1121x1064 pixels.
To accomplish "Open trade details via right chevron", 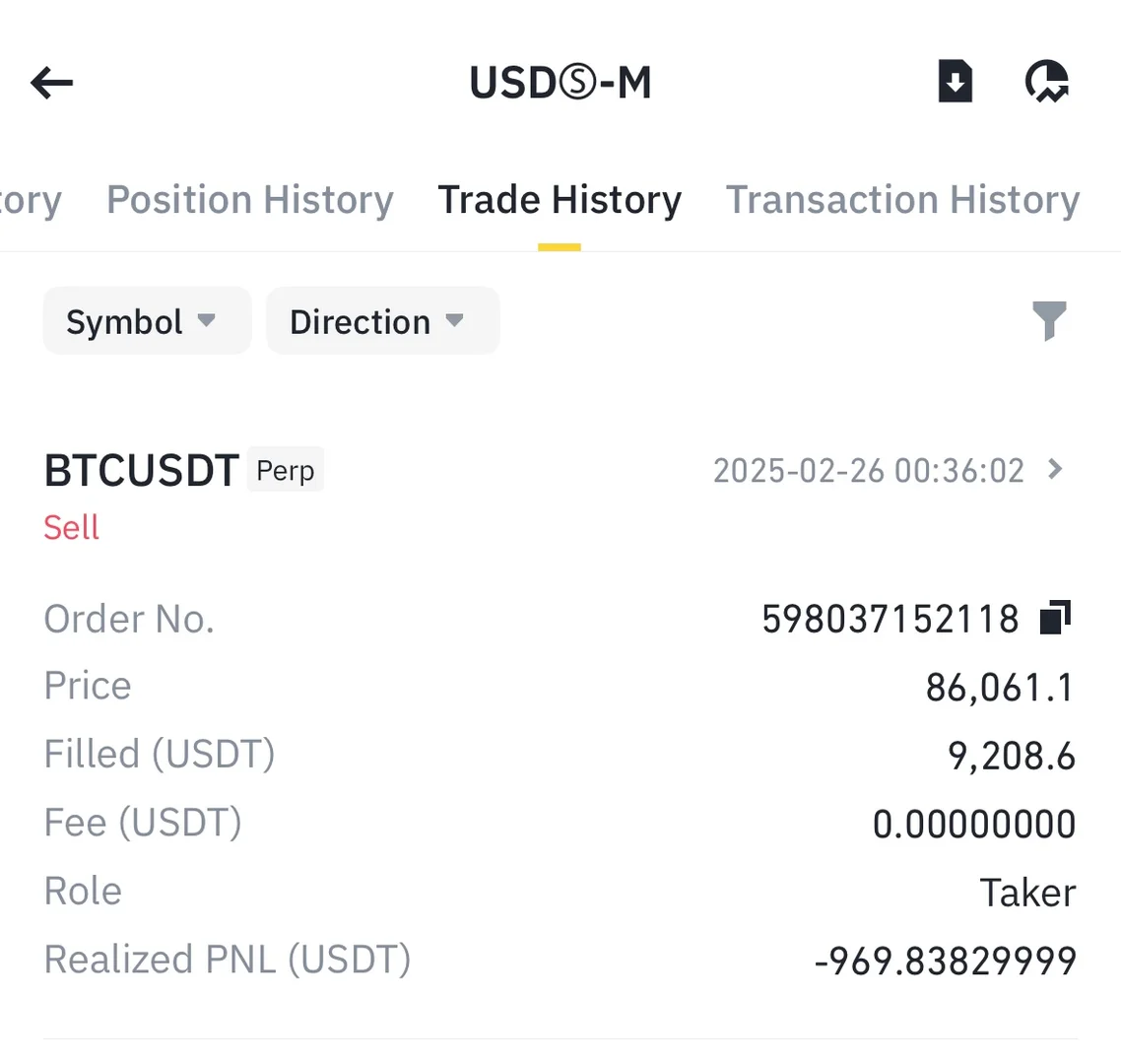I will pos(1056,469).
